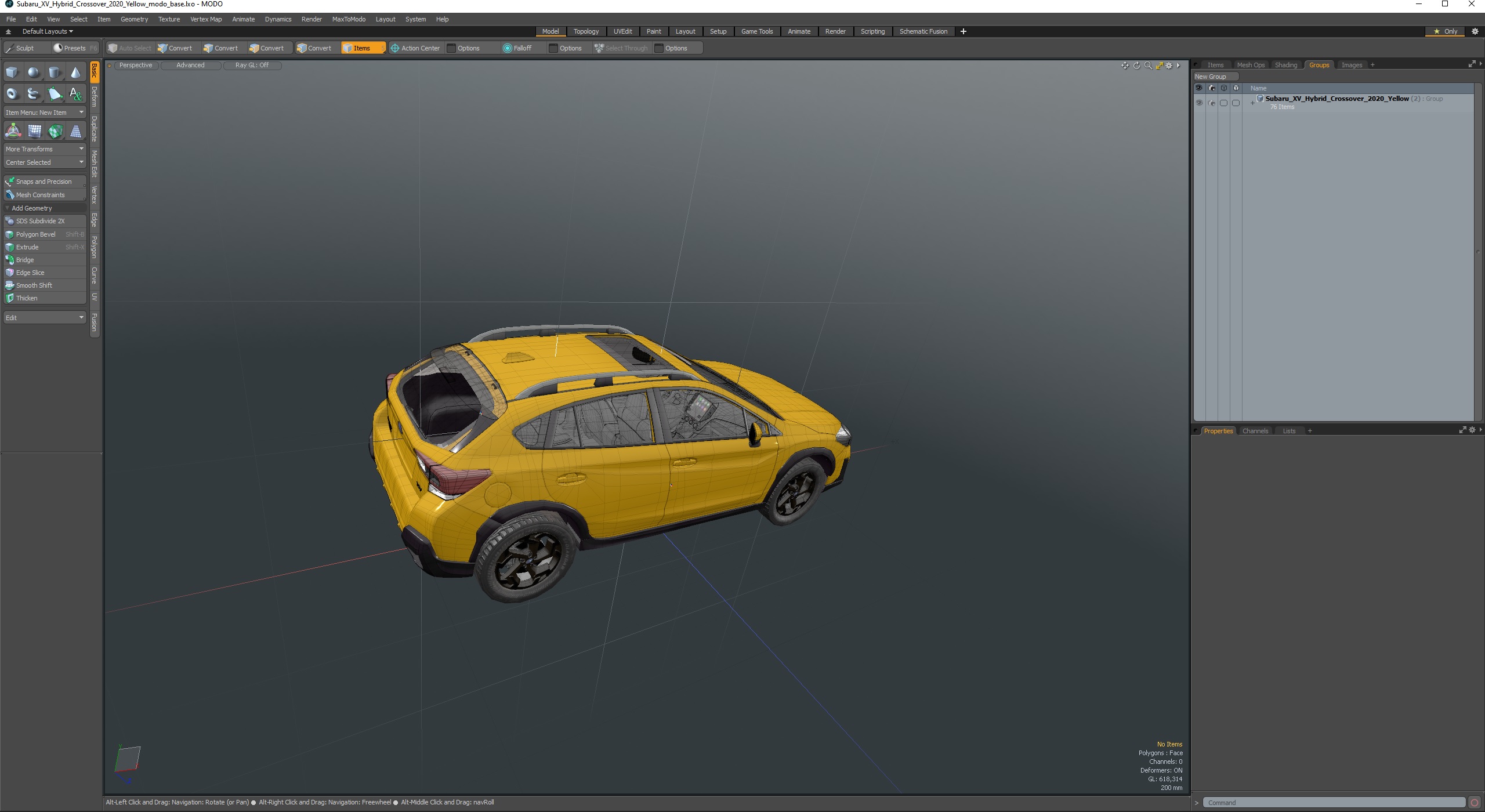Click the Action Center button

[x=417, y=48]
